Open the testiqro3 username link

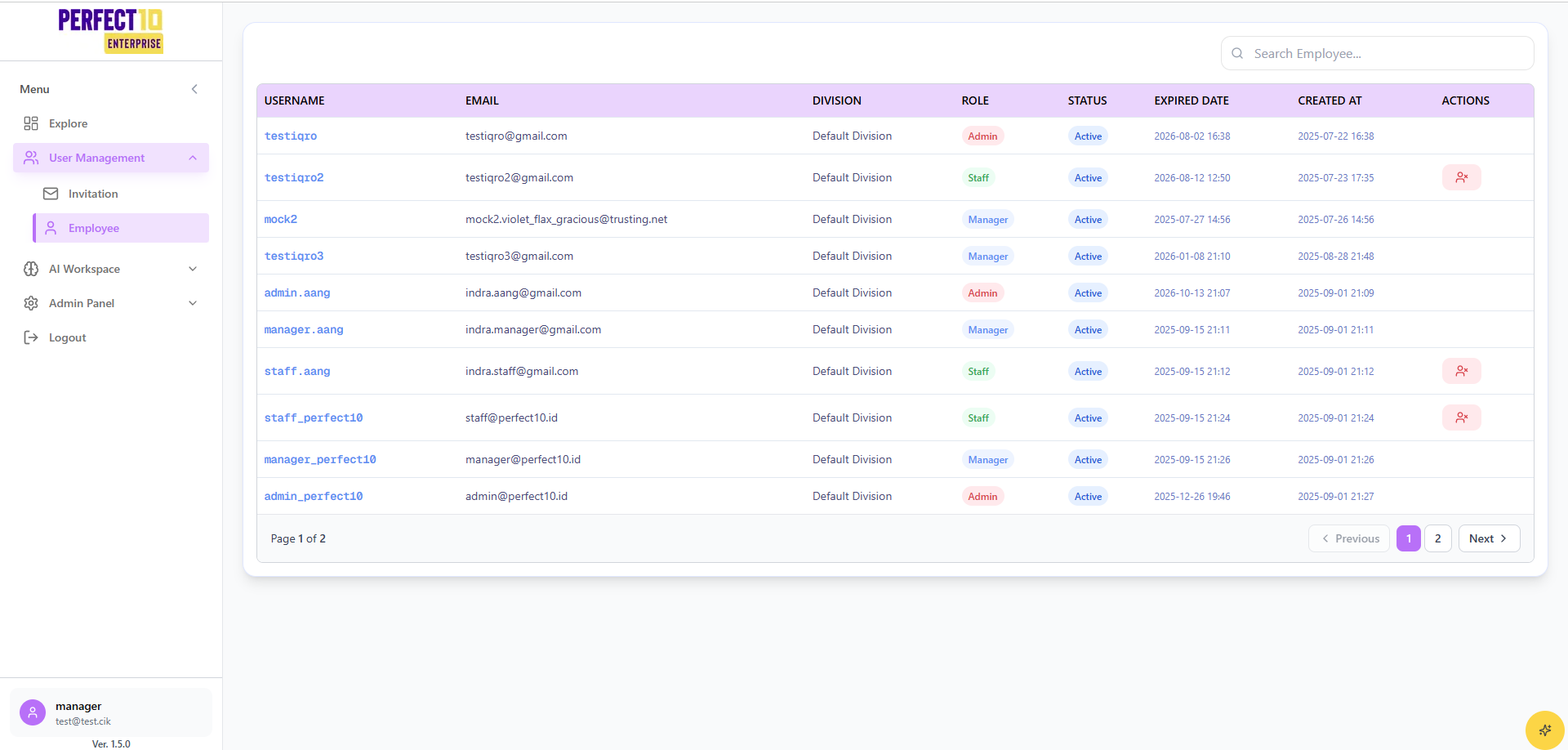(294, 256)
